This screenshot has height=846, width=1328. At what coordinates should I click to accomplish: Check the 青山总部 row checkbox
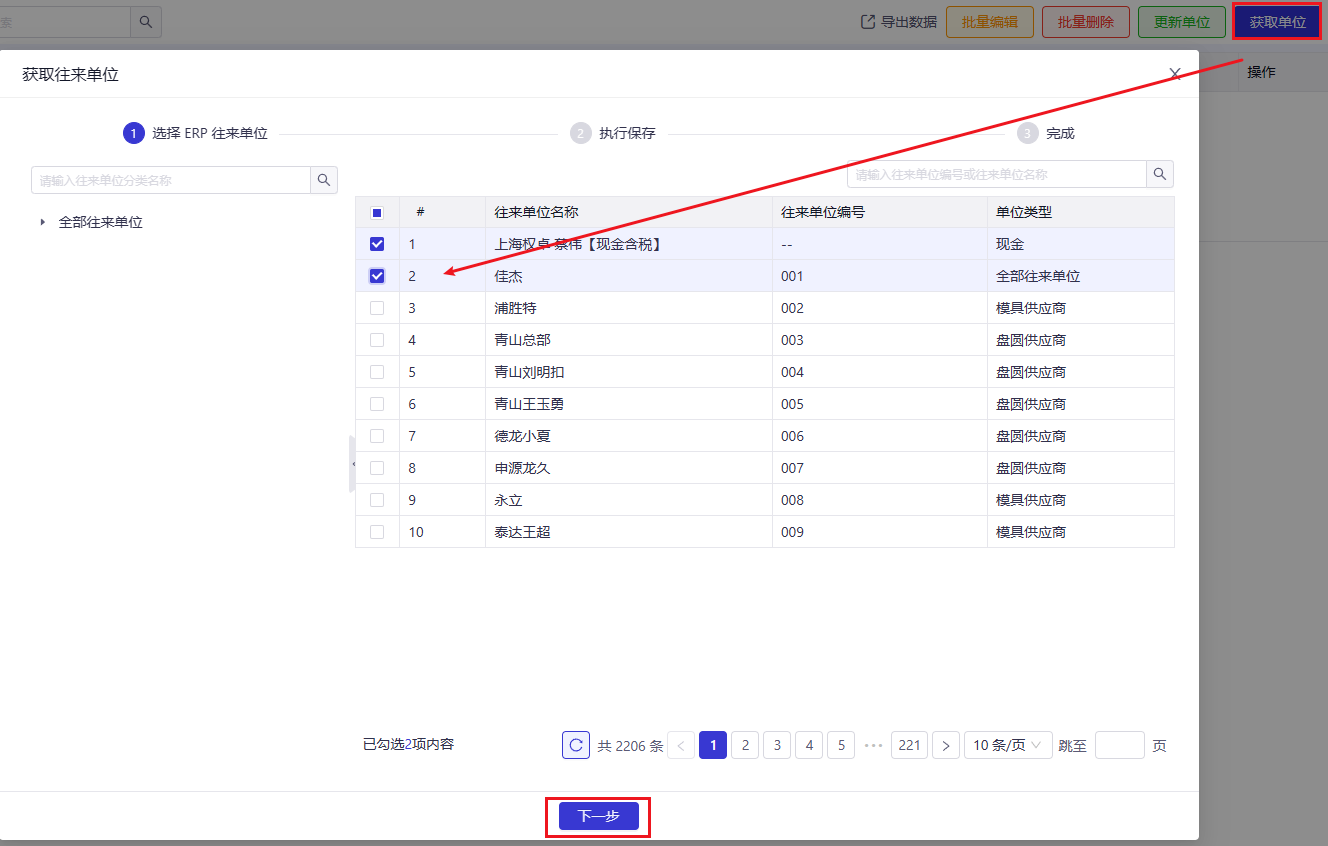pos(377,340)
